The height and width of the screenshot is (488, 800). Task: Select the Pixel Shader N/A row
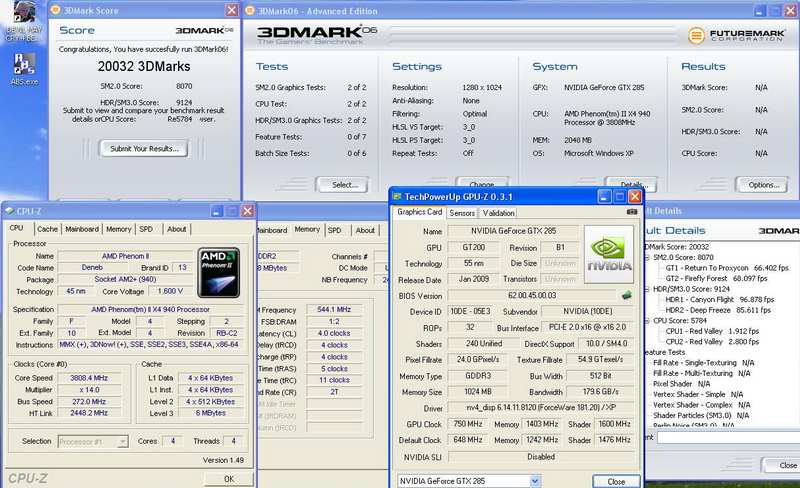681,384
